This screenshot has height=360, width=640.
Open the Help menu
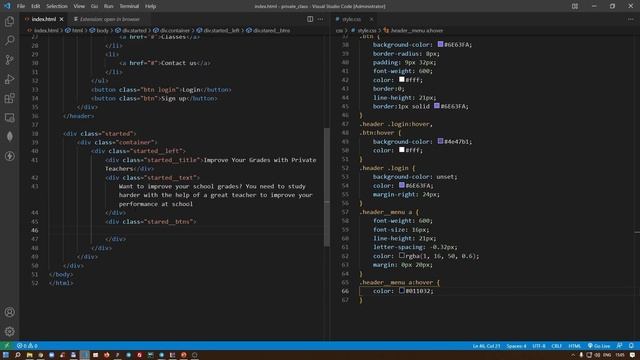tap(150, 6)
